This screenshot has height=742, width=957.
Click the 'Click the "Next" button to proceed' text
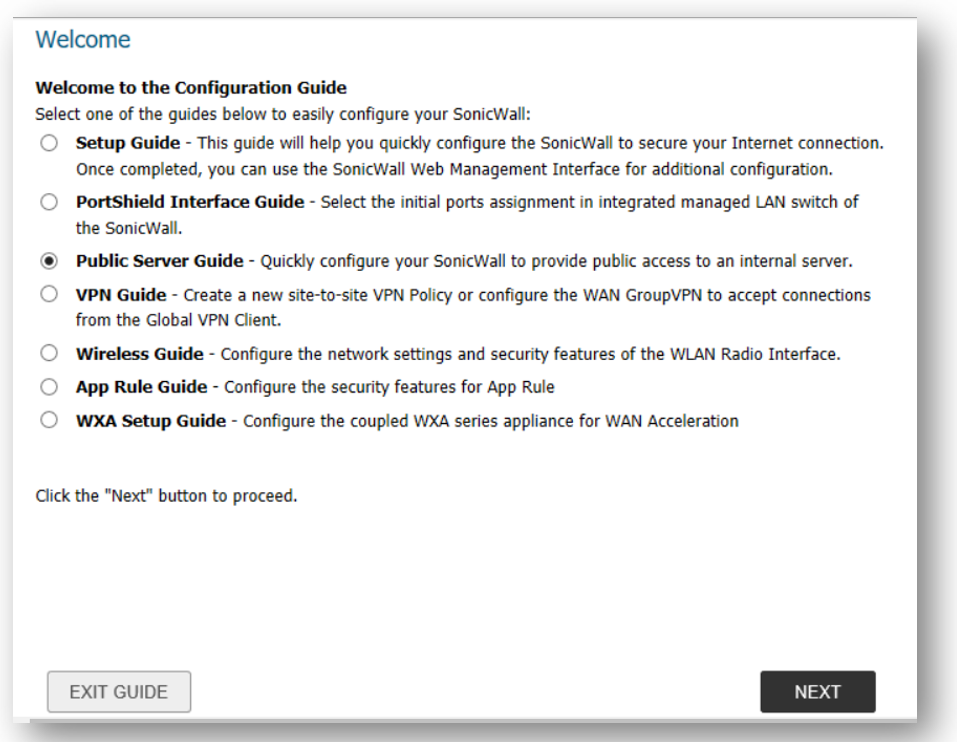(166, 496)
